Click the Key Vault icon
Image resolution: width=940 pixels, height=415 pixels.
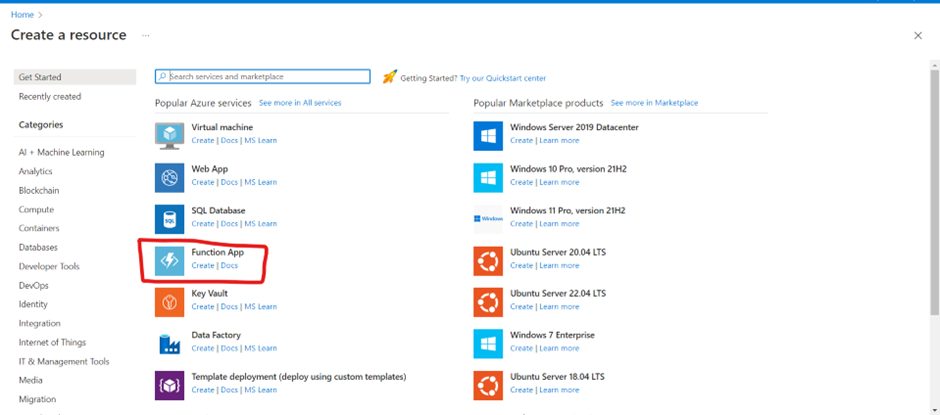[x=170, y=302]
